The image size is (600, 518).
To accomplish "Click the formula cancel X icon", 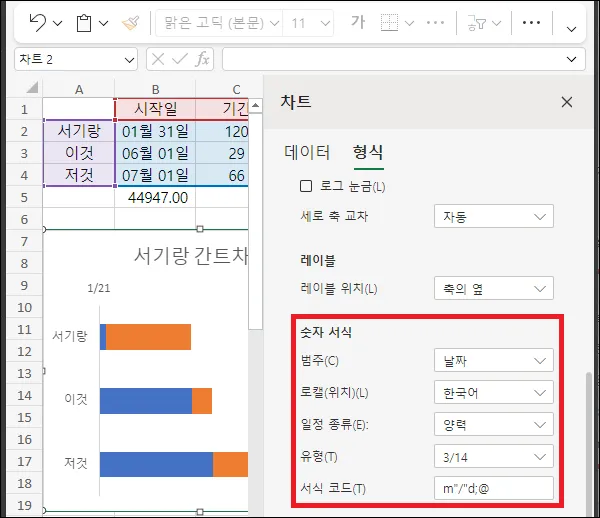I will point(158,59).
